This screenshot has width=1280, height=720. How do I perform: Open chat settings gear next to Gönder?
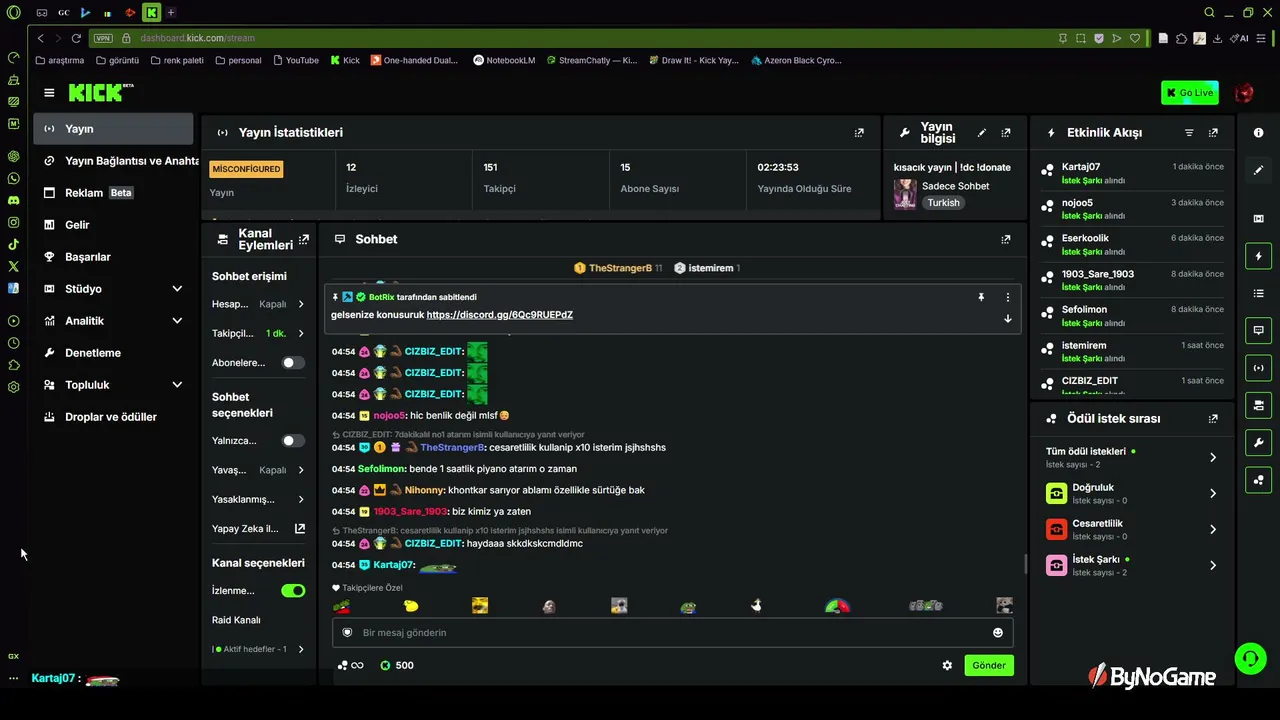click(947, 665)
